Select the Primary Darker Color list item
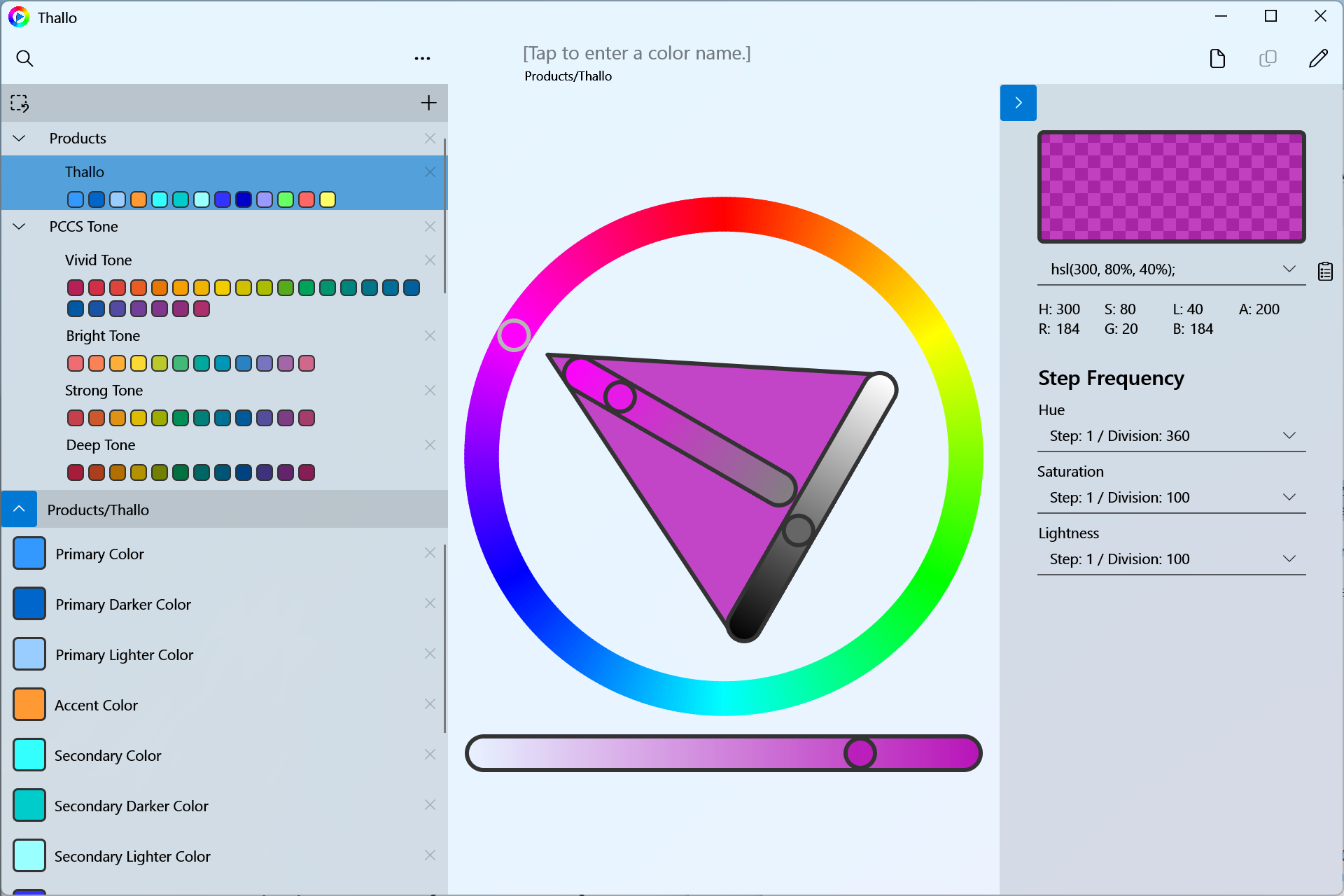1344x896 pixels. tap(223, 604)
